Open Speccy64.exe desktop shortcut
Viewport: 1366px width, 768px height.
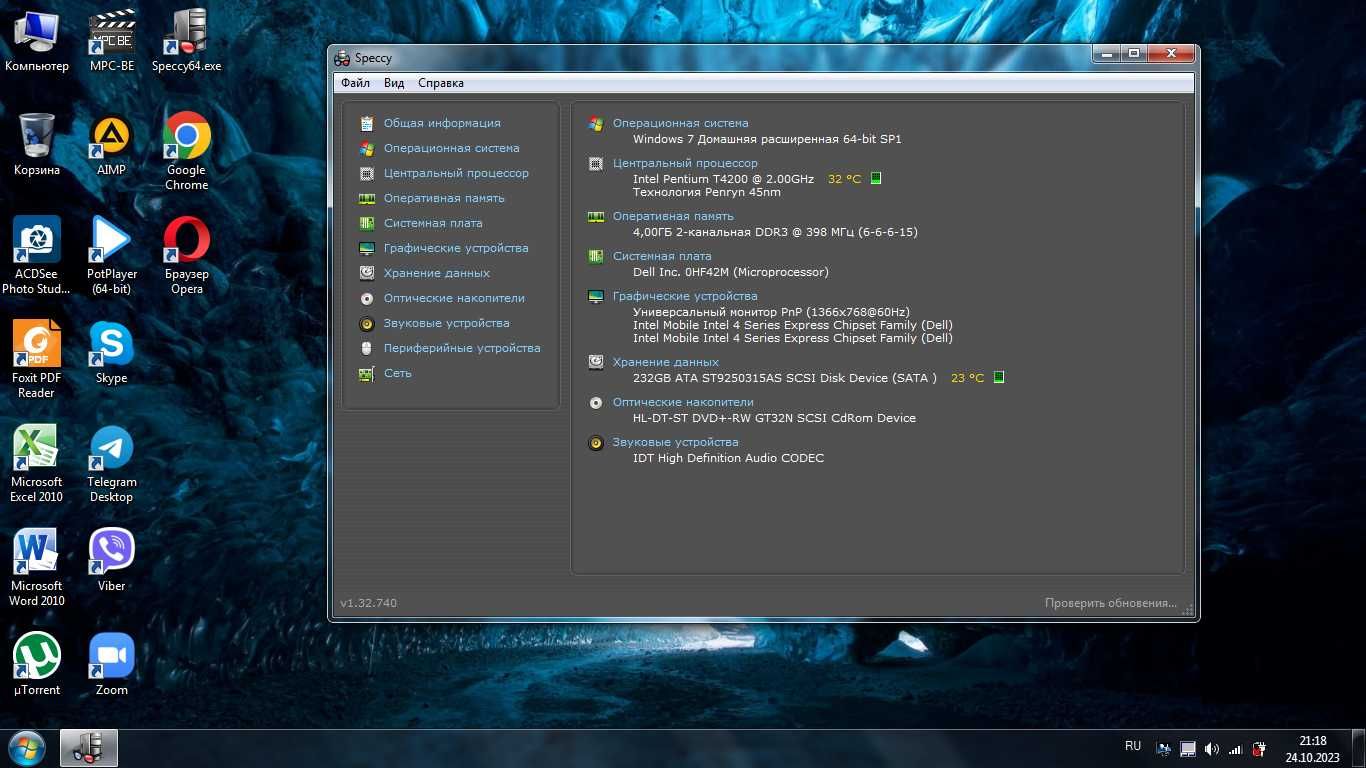[x=186, y=40]
